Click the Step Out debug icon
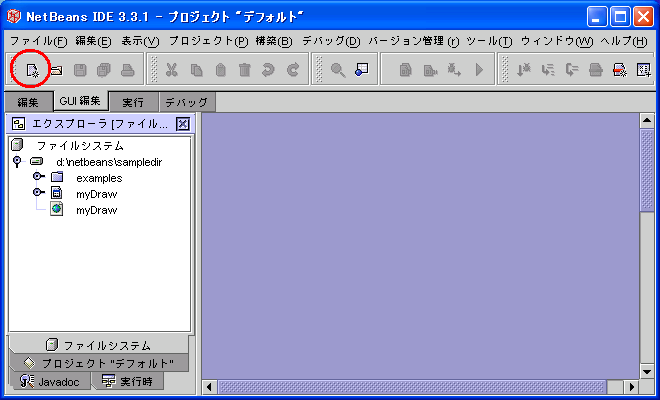This screenshot has height=400, width=660. [x=572, y=70]
